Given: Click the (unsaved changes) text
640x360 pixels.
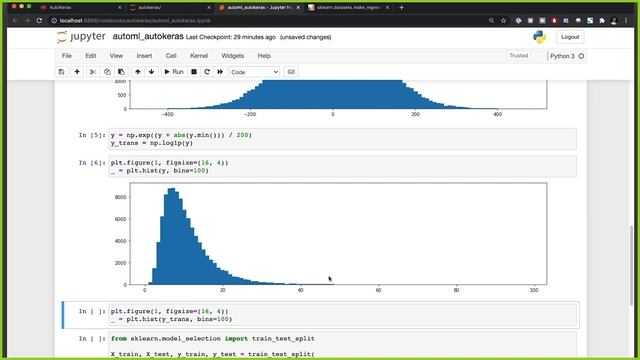Looking at the screenshot, I should tap(305, 37).
